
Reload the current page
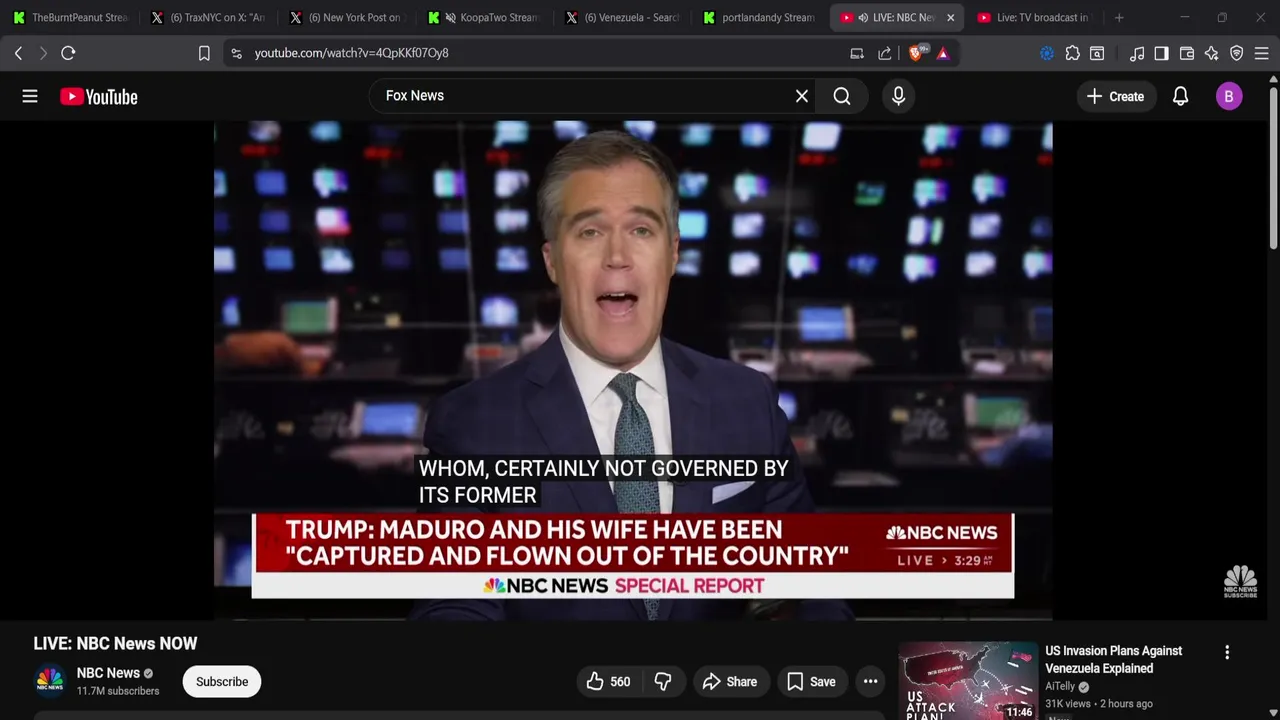click(68, 53)
